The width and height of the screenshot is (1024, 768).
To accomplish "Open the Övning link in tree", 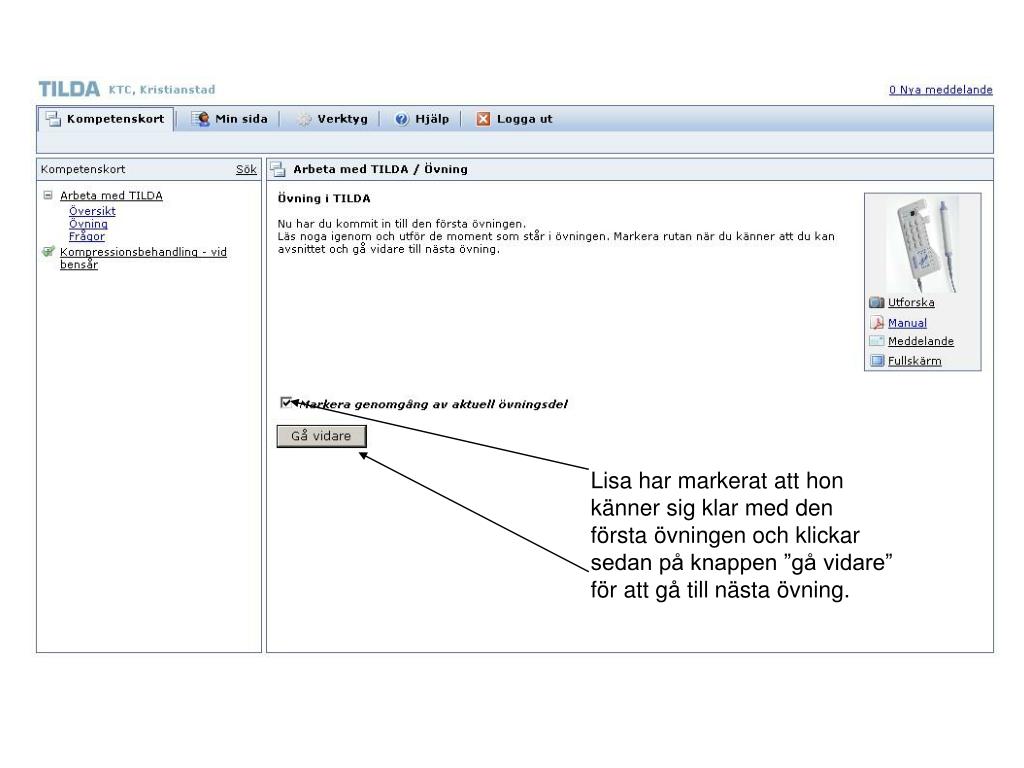I will coord(88,223).
